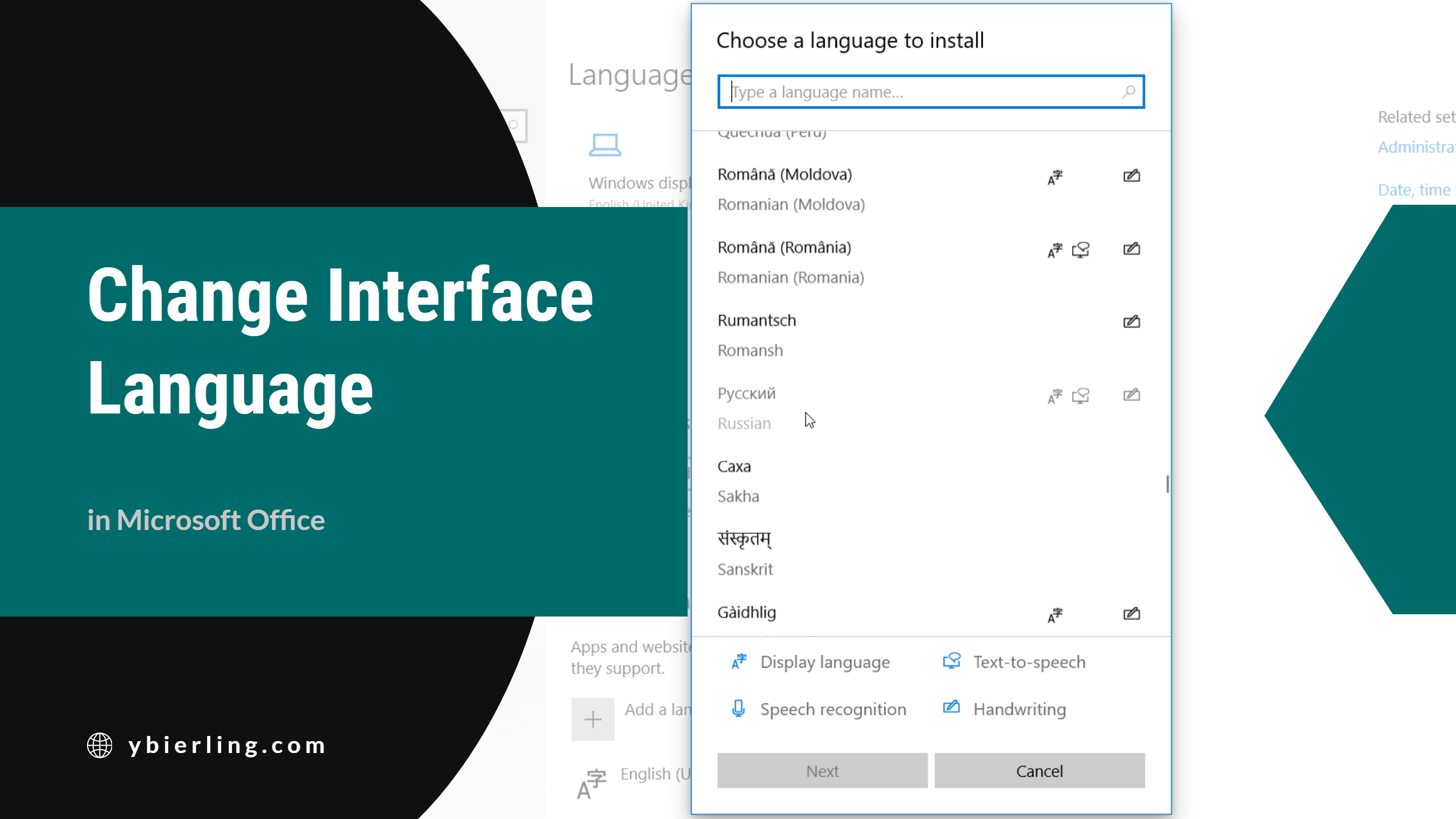This screenshot has width=1456, height=819.
Task: Click the 'Russian' subtitle text
Action: (744, 423)
